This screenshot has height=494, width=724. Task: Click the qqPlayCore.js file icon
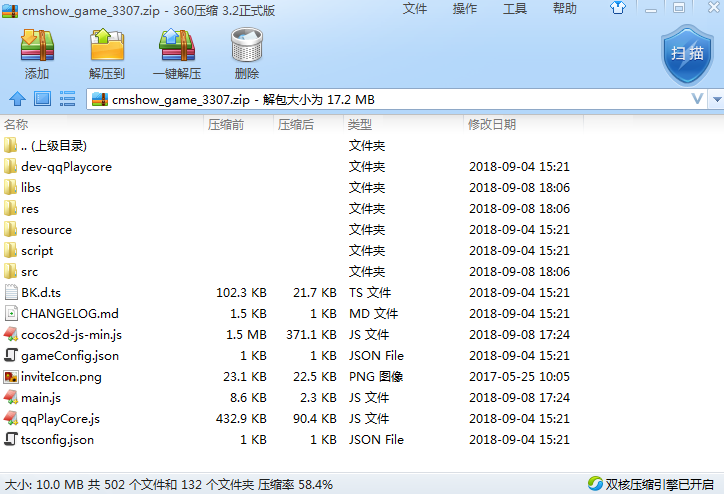tap(11, 418)
